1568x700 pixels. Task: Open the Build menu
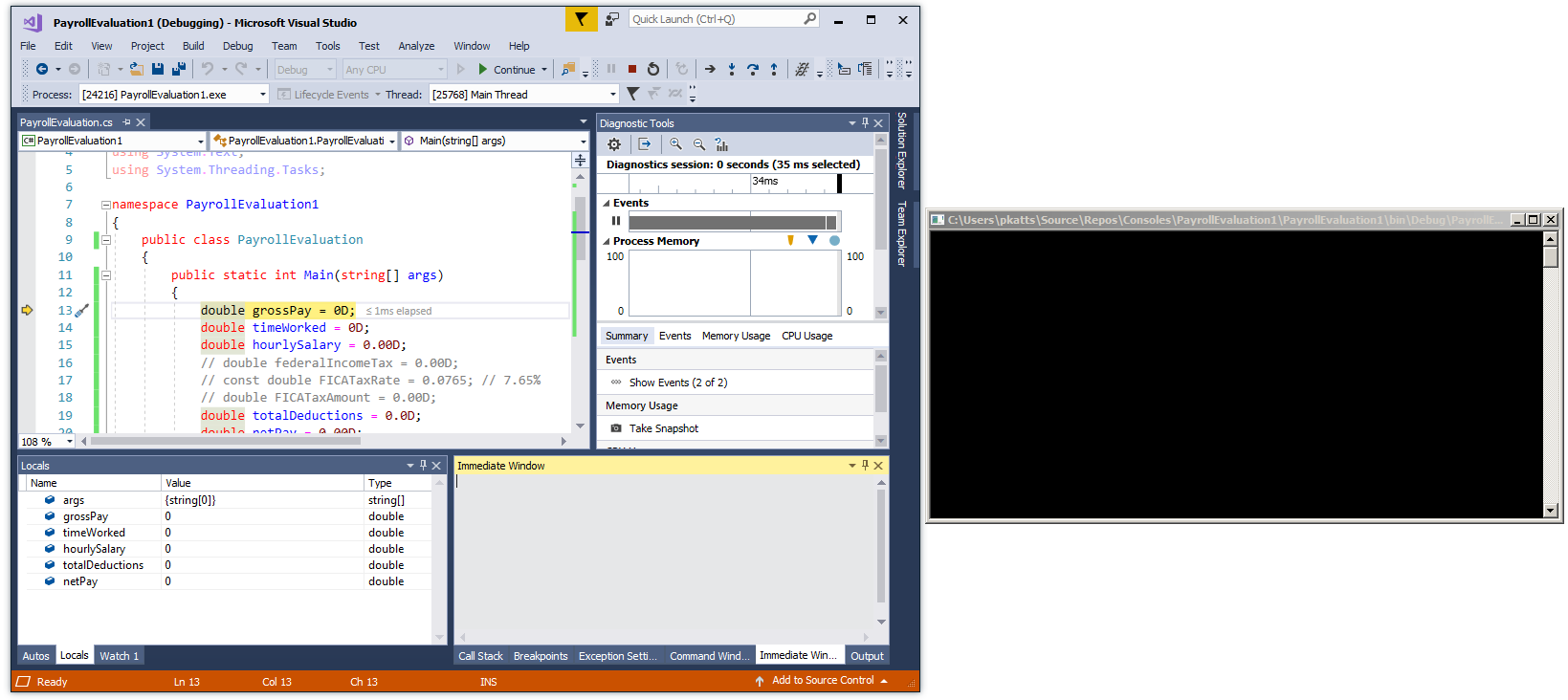coord(193,46)
